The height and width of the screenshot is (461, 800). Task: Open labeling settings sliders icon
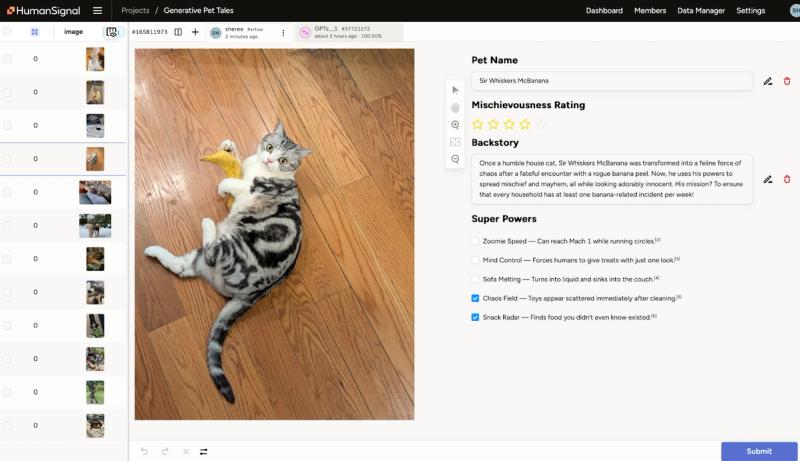[x=204, y=451]
